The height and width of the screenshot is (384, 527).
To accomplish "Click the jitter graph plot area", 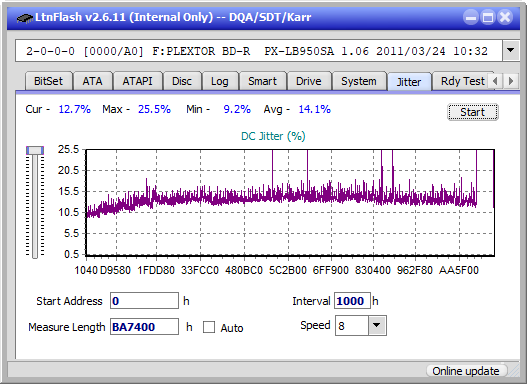I will (x=290, y=203).
